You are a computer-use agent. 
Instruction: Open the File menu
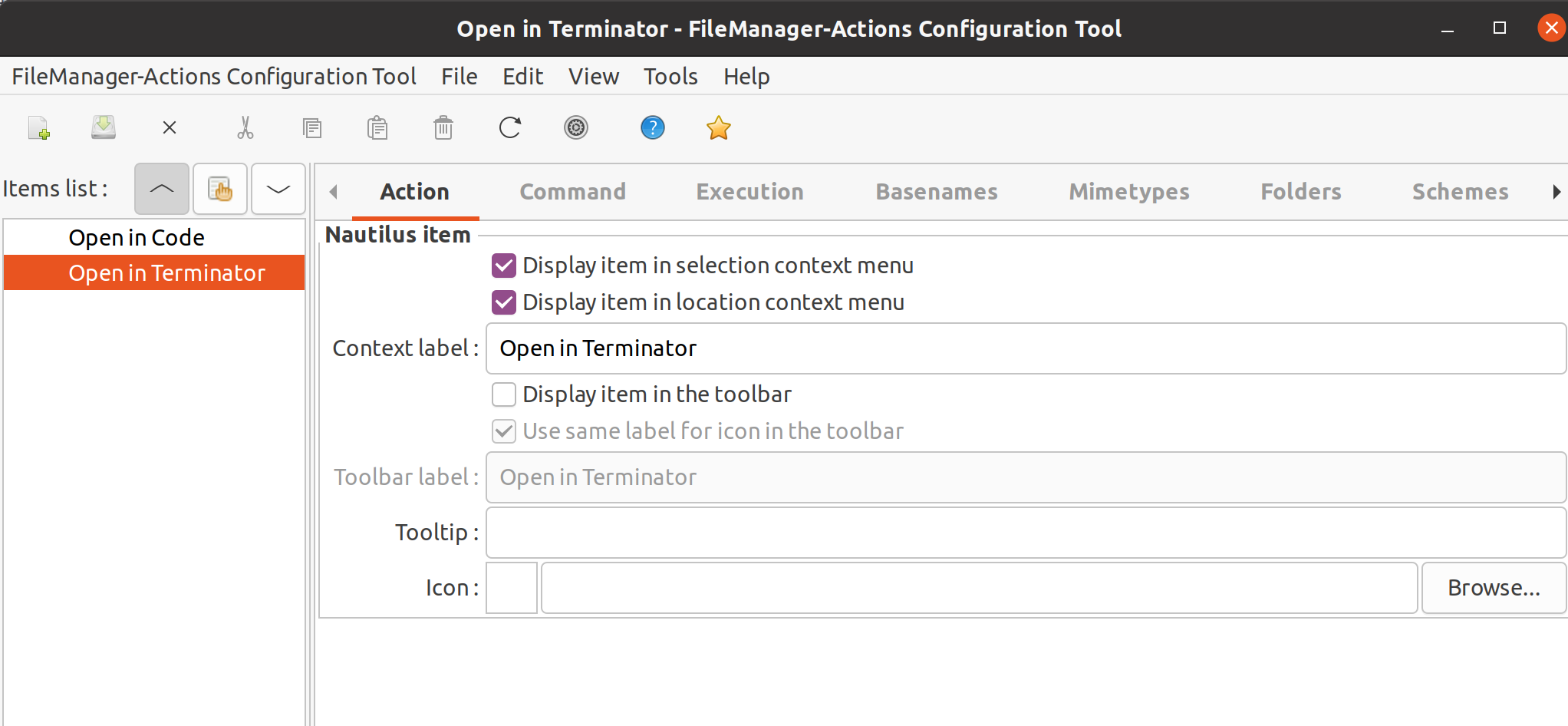coord(460,76)
